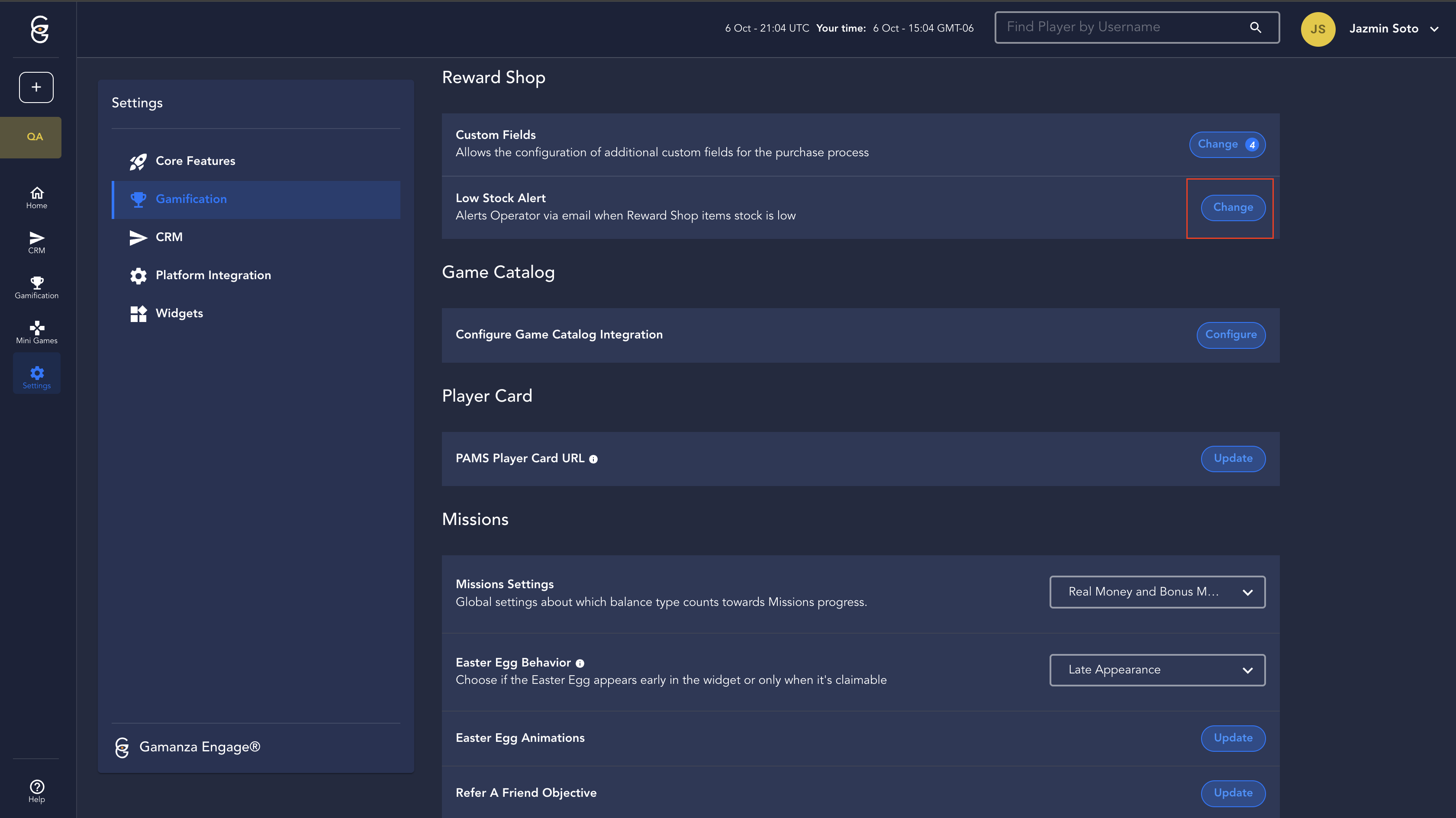Select Core Features settings menu item
The image size is (1456, 818).
pos(195,161)
